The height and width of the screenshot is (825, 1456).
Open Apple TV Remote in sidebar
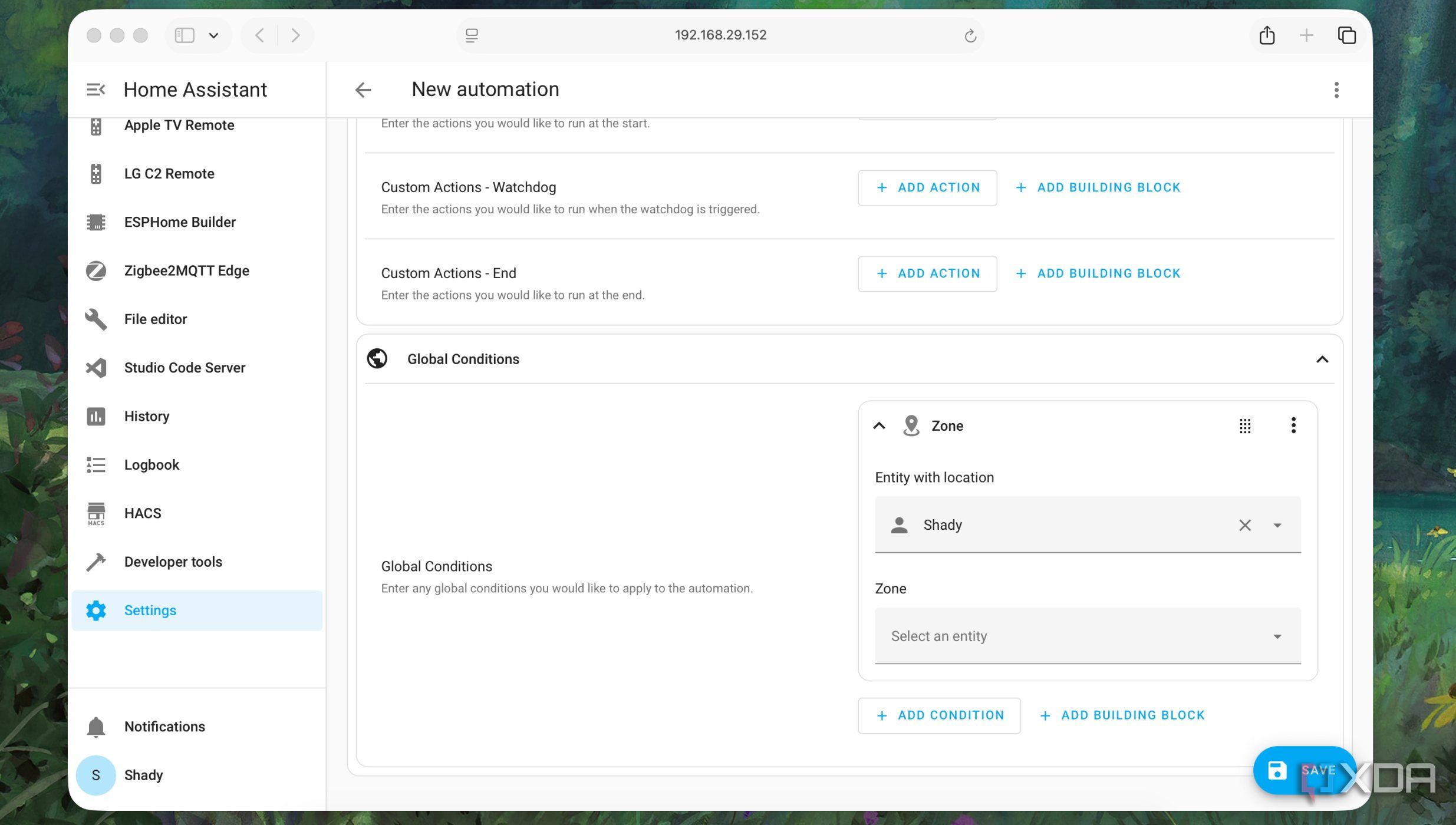[179, 125]
